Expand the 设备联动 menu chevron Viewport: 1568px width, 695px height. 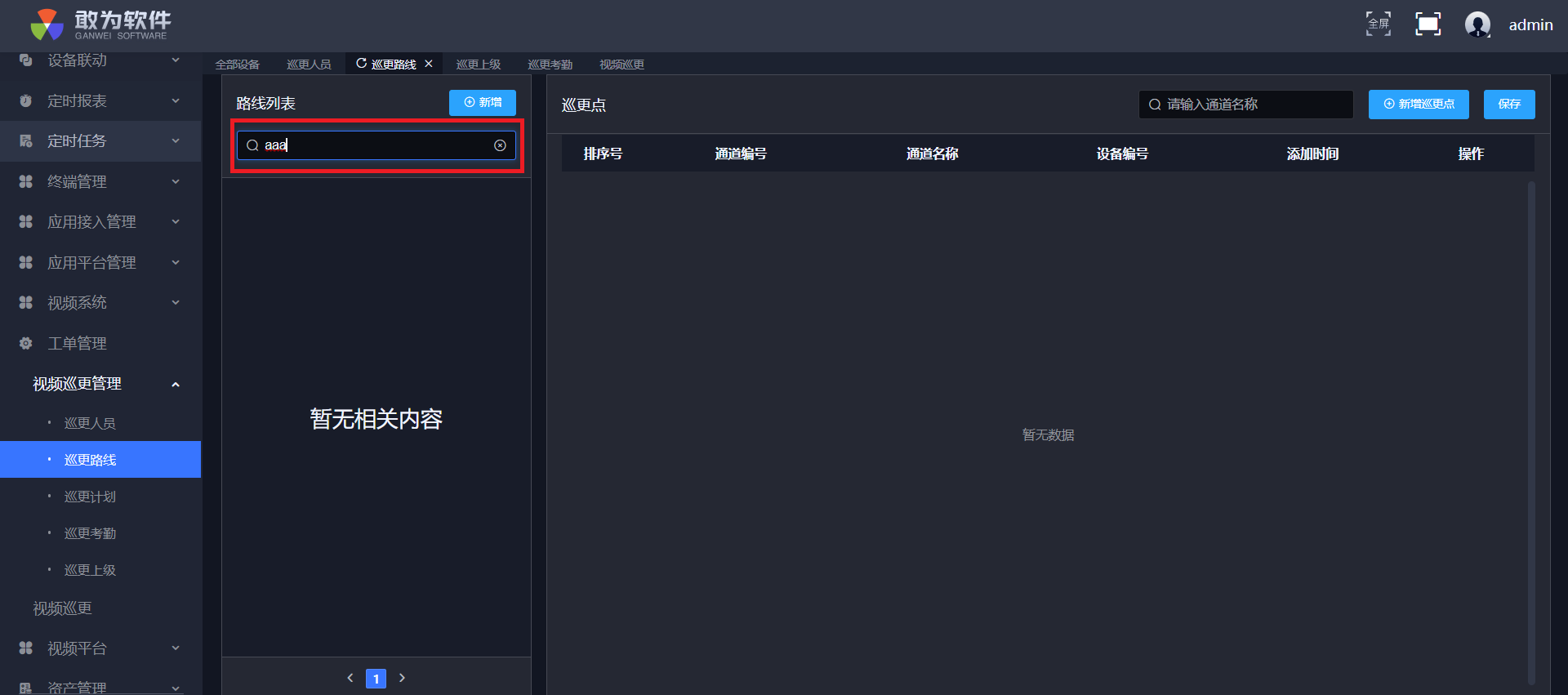tap(176, 60)
